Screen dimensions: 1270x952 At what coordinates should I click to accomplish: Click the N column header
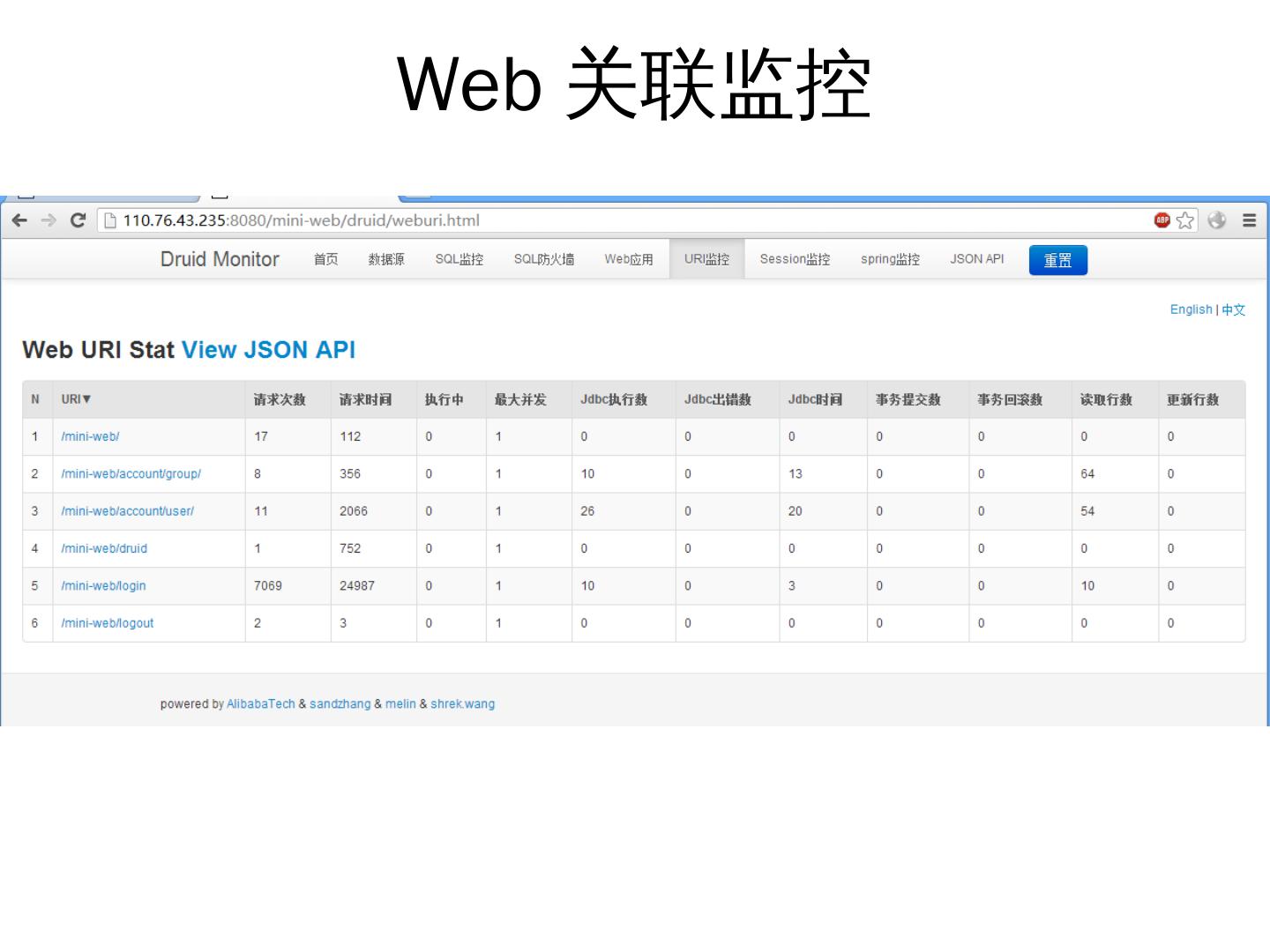point(38,399)
